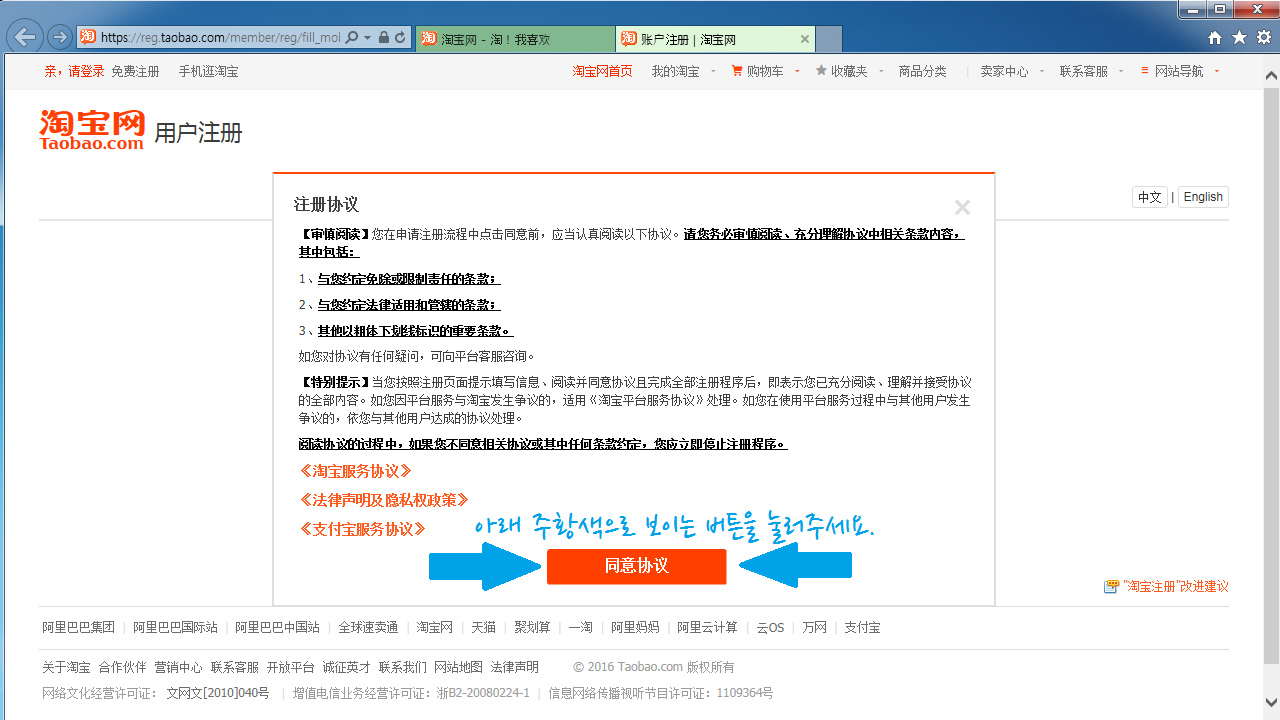The height and width of the screenshot is (720, 1280).
Task: Open 《支付宝服务协议》 link
Action: tap(362, 529)
